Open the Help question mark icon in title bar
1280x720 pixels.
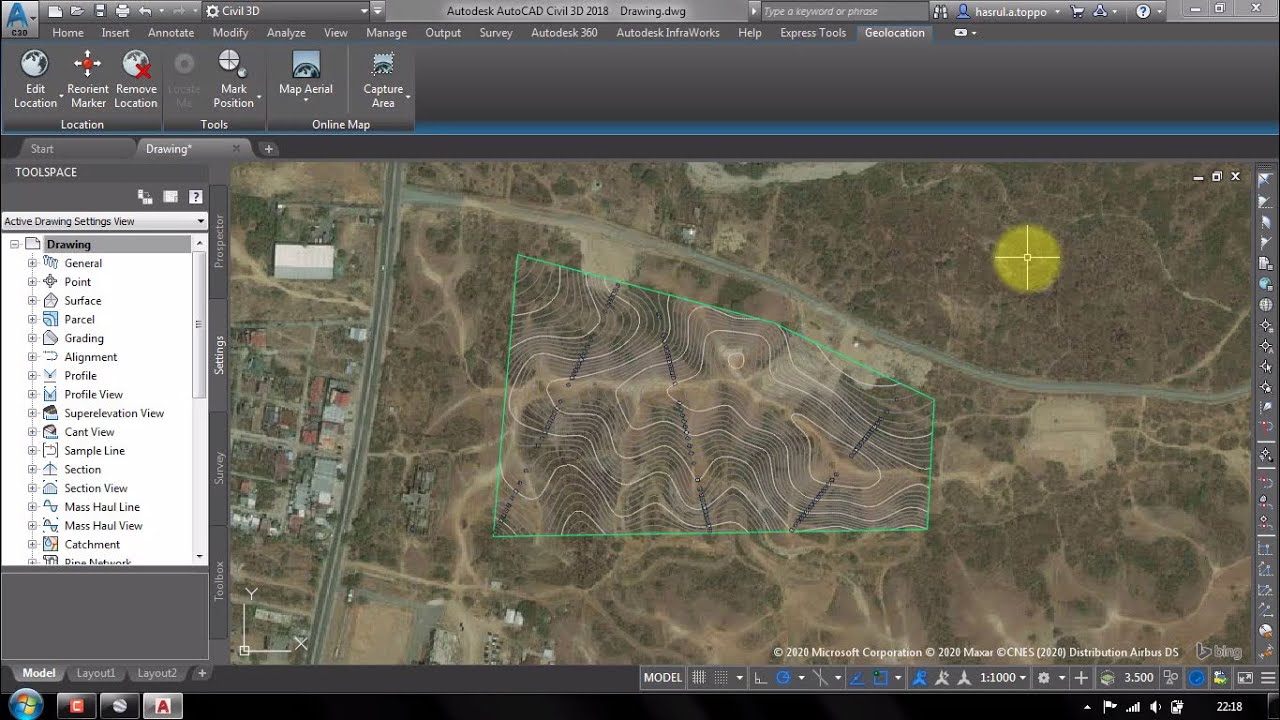pos(1144,11)
